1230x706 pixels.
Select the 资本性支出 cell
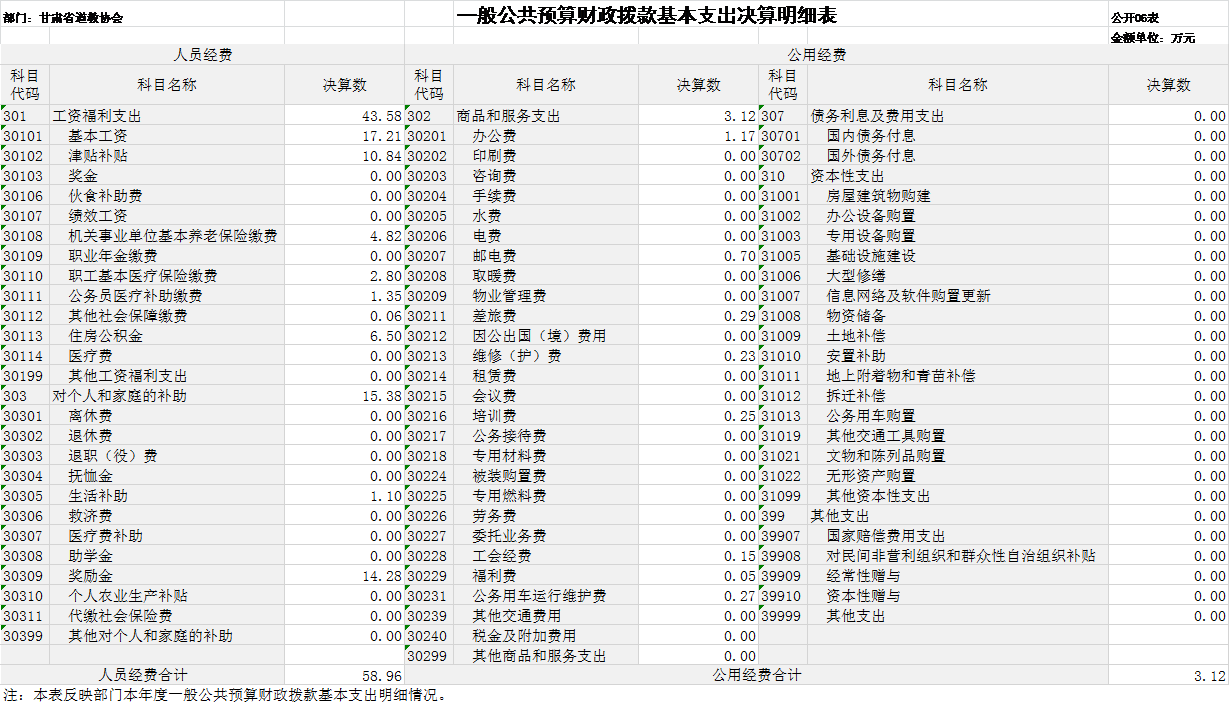tap(957, 176)
